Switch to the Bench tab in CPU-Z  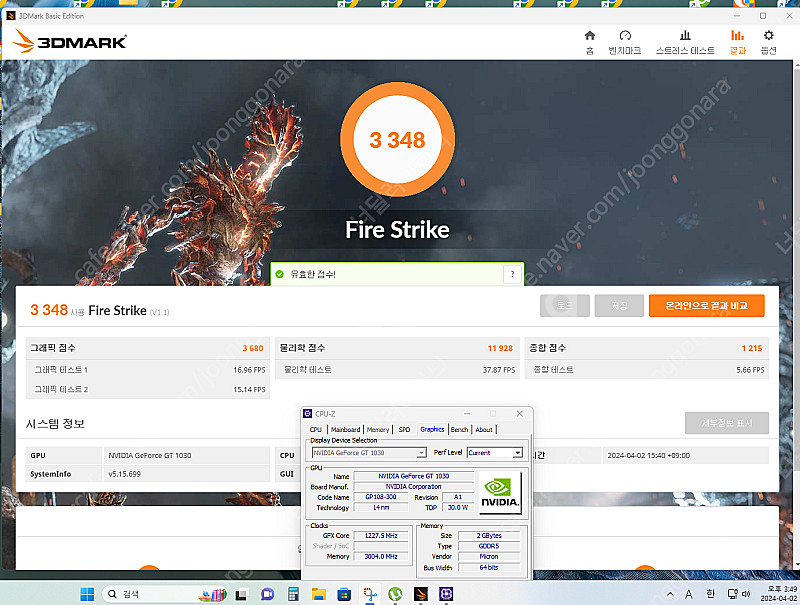click(459, 430)
